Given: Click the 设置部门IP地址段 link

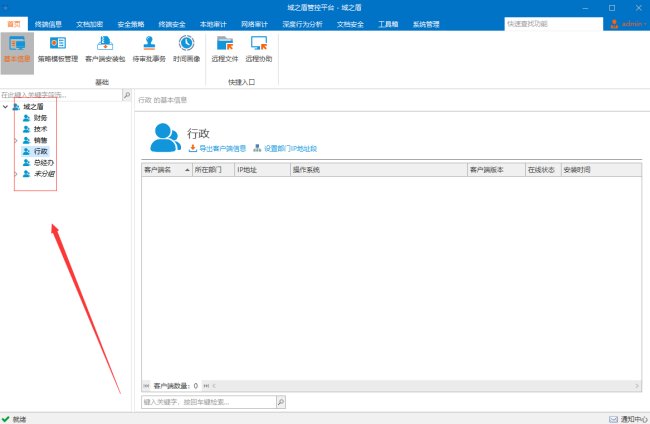Looking at the screenshot, I should coord(285,148).
